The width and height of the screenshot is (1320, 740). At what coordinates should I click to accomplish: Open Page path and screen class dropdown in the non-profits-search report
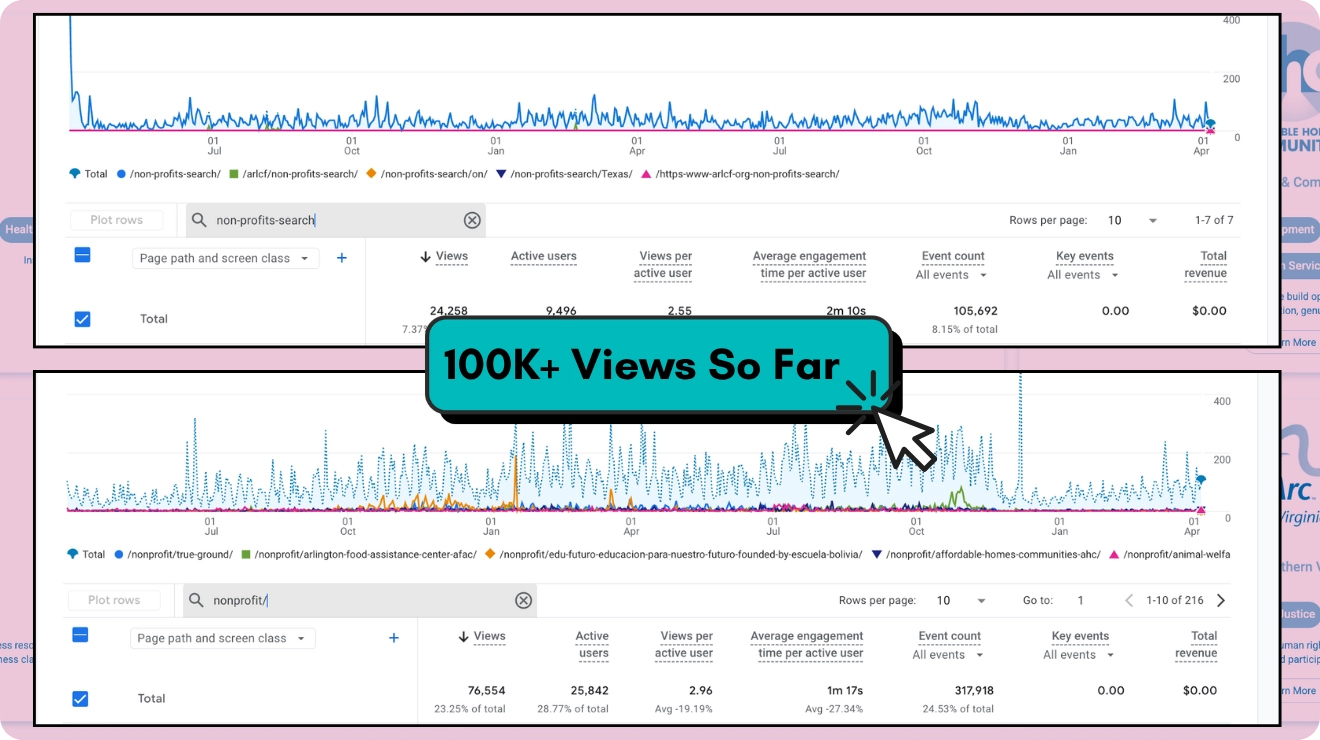225,258
